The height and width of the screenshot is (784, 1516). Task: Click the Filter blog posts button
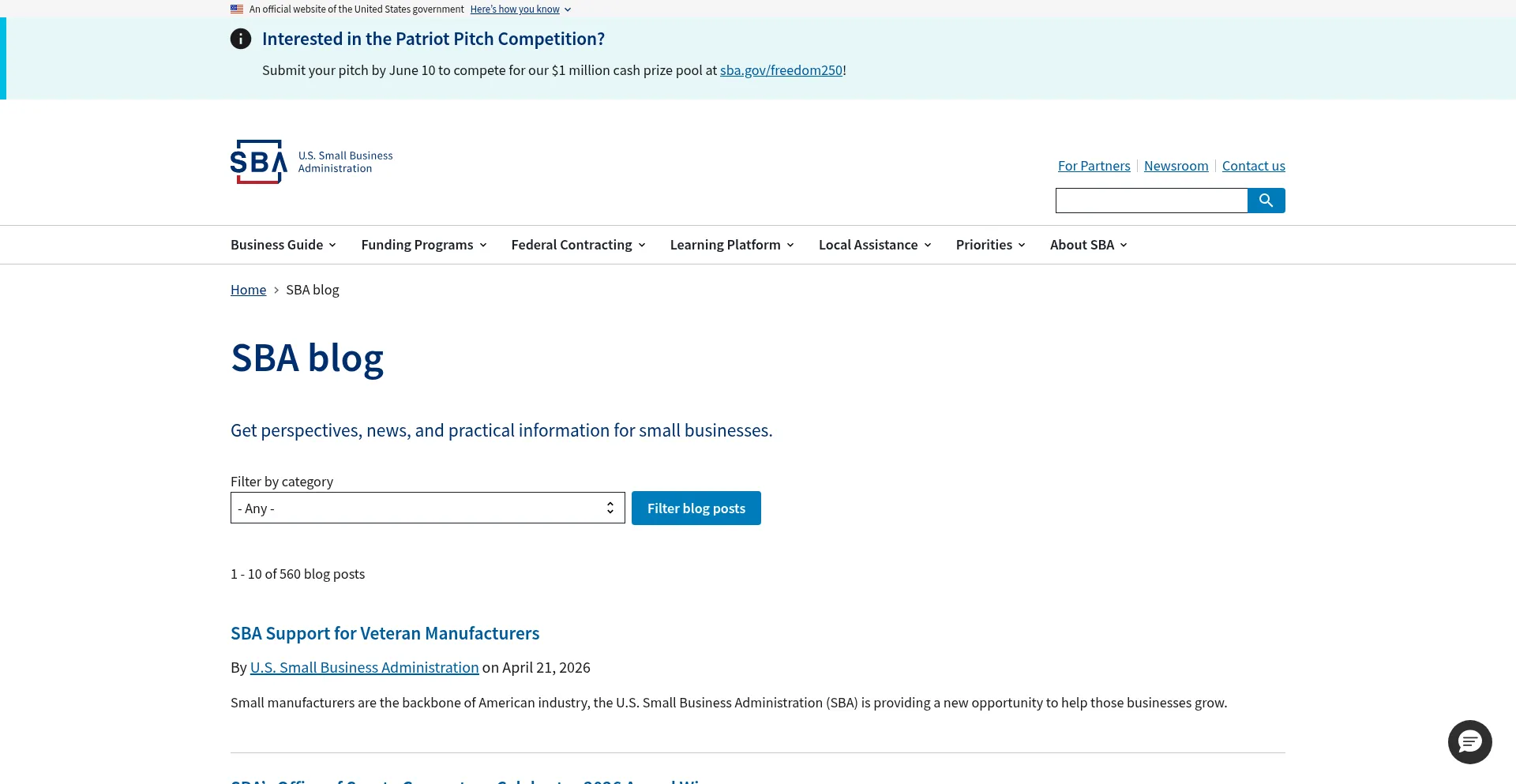click(696, 508)
